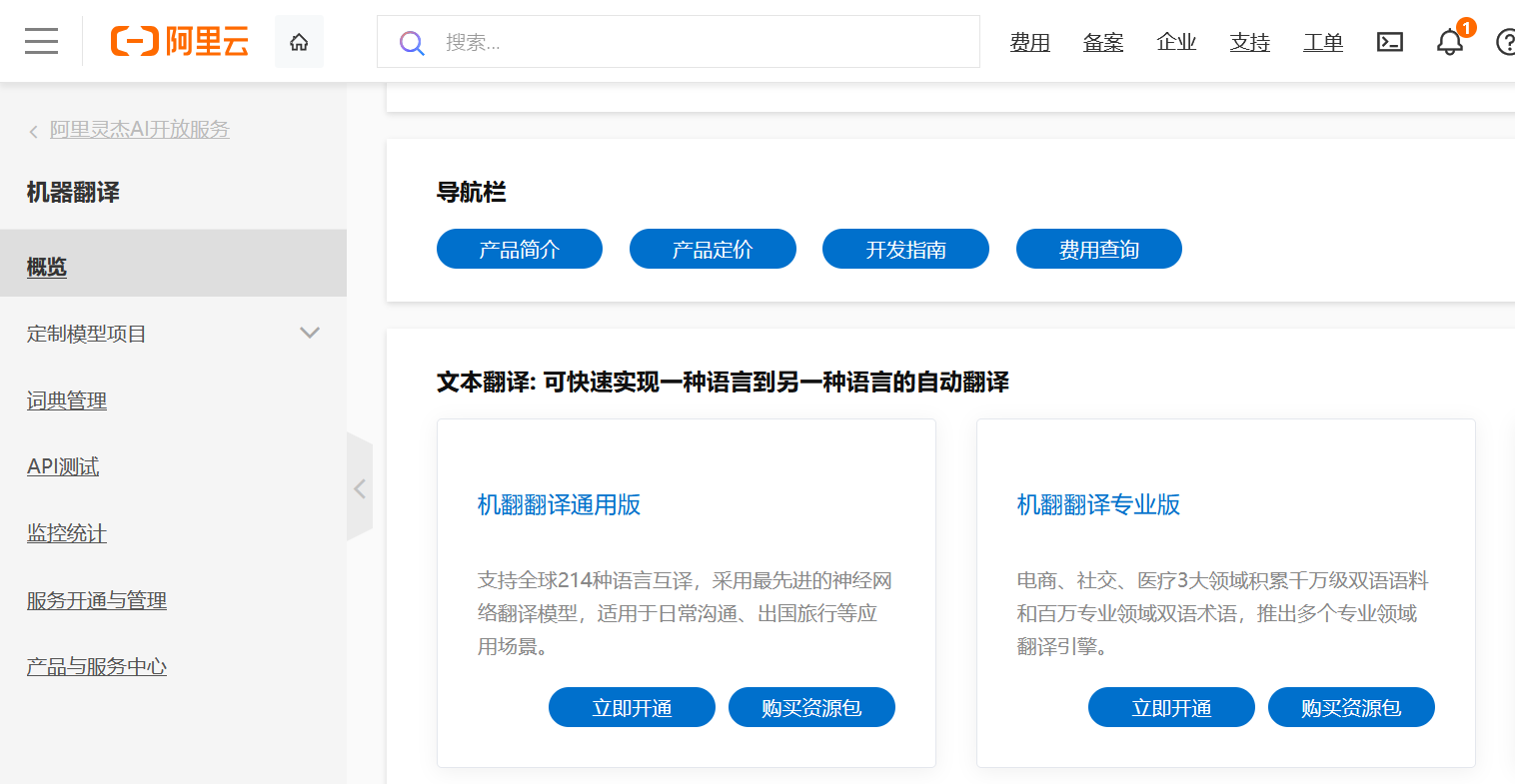Click the 产品定价 navigation button

713,250
